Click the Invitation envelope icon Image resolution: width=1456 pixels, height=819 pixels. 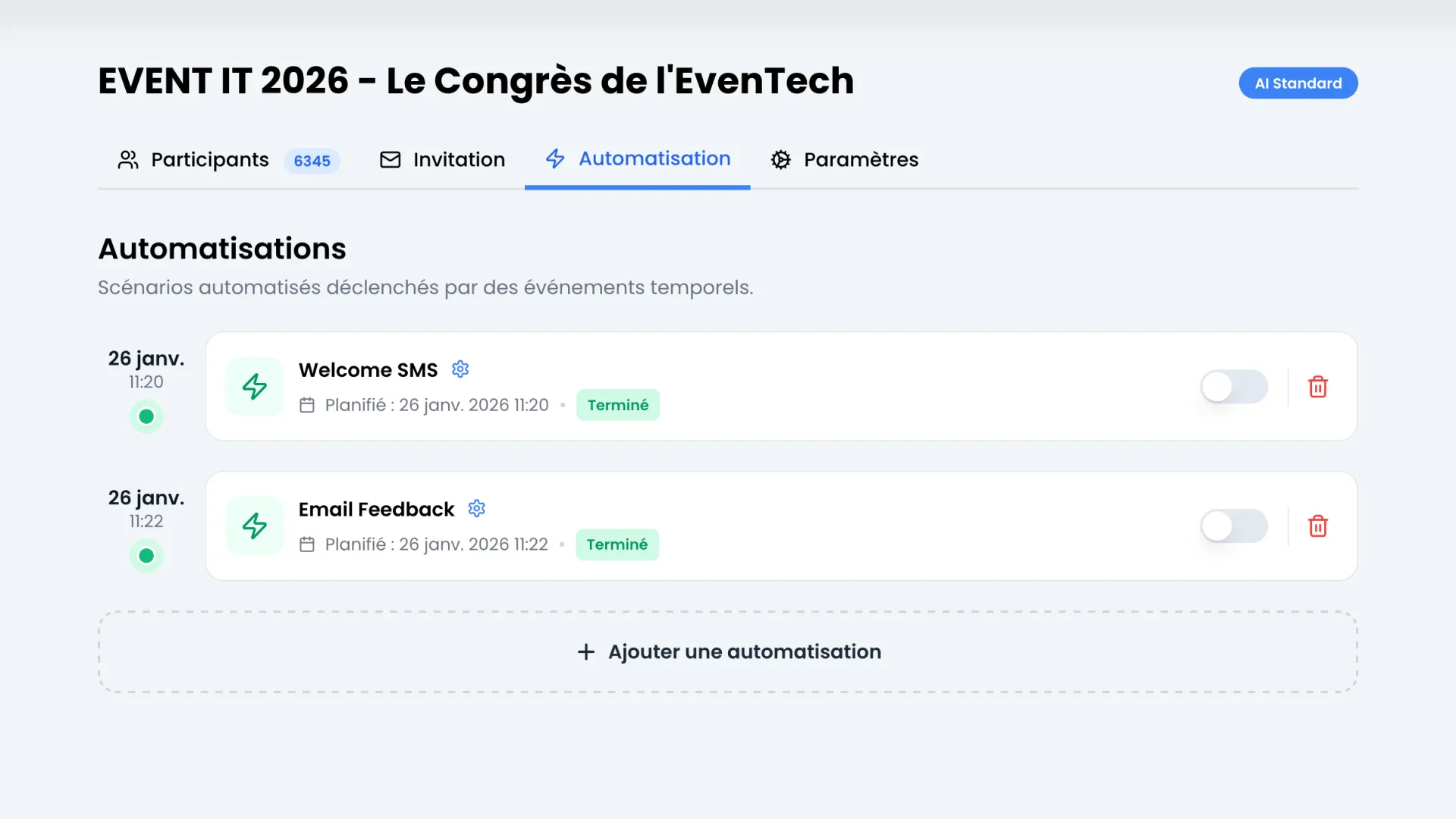point(390,159)
